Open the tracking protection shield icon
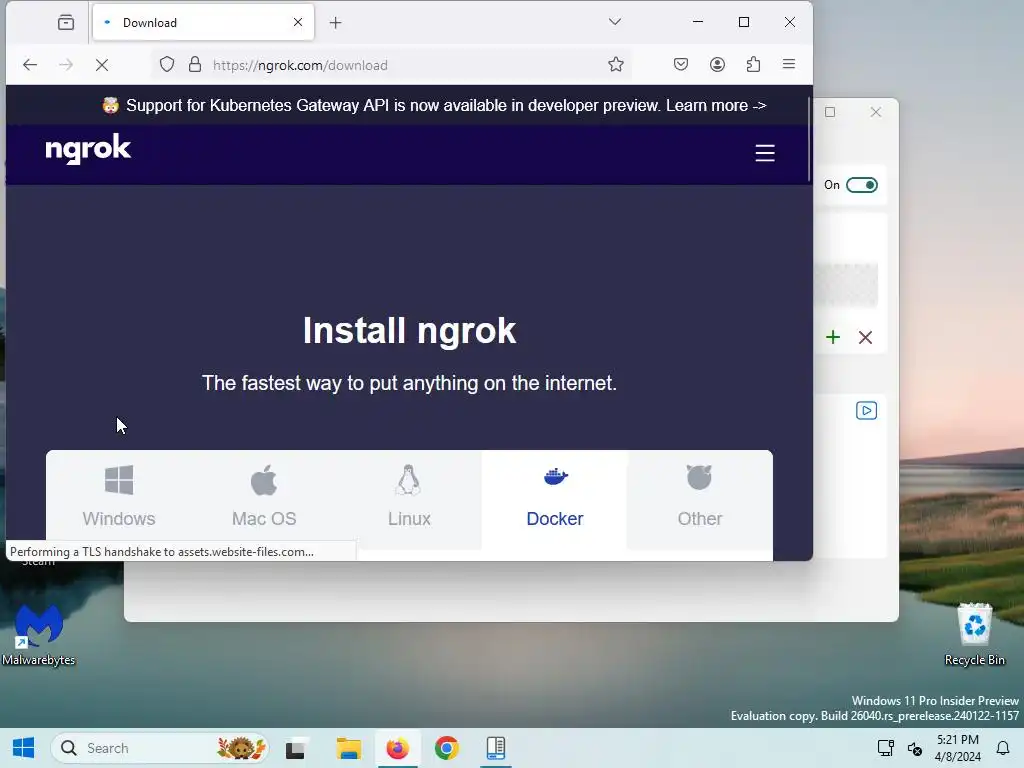Viewport: 1024px width, 768px height. tap(167, 65)
